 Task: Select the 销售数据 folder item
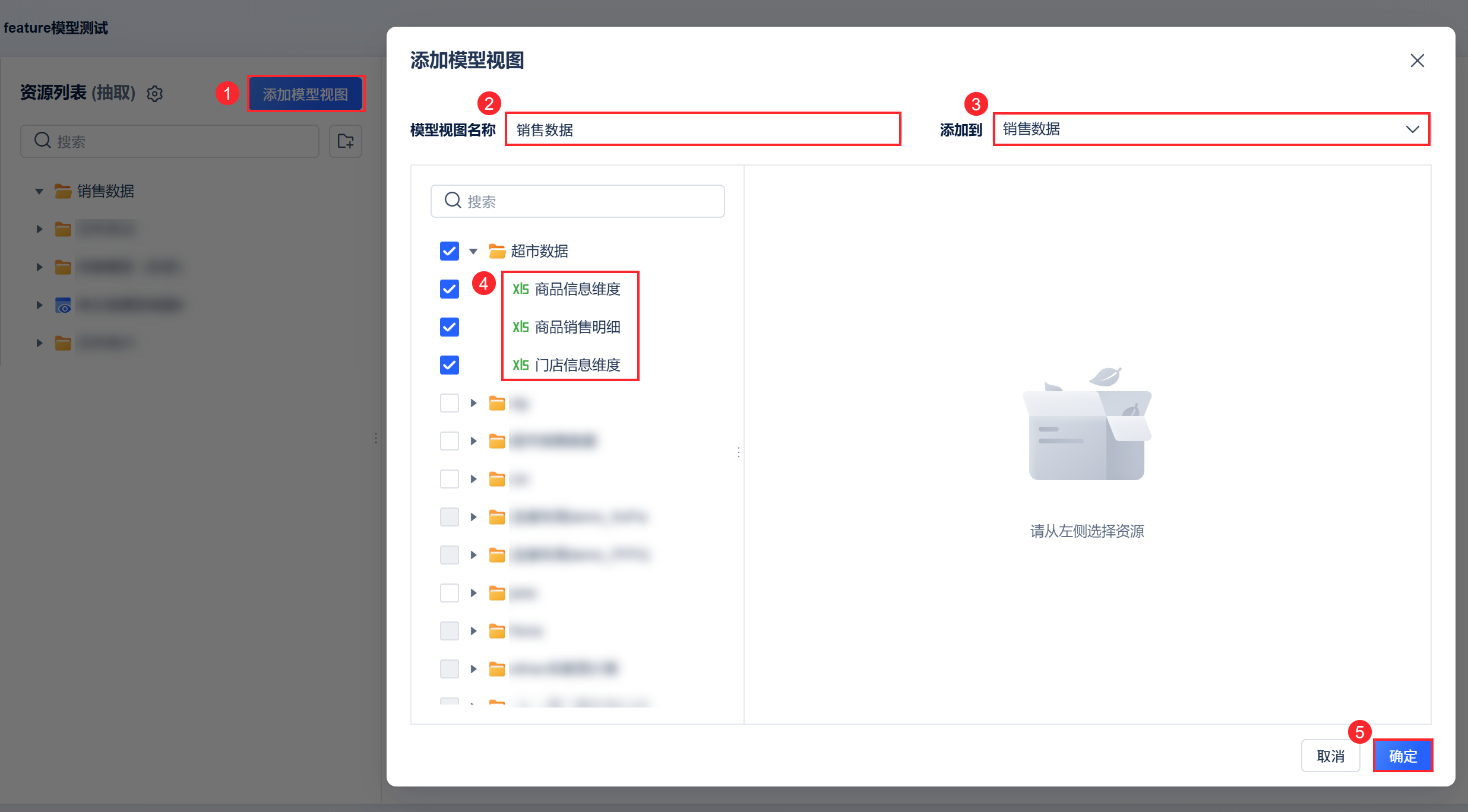[106, 191]
